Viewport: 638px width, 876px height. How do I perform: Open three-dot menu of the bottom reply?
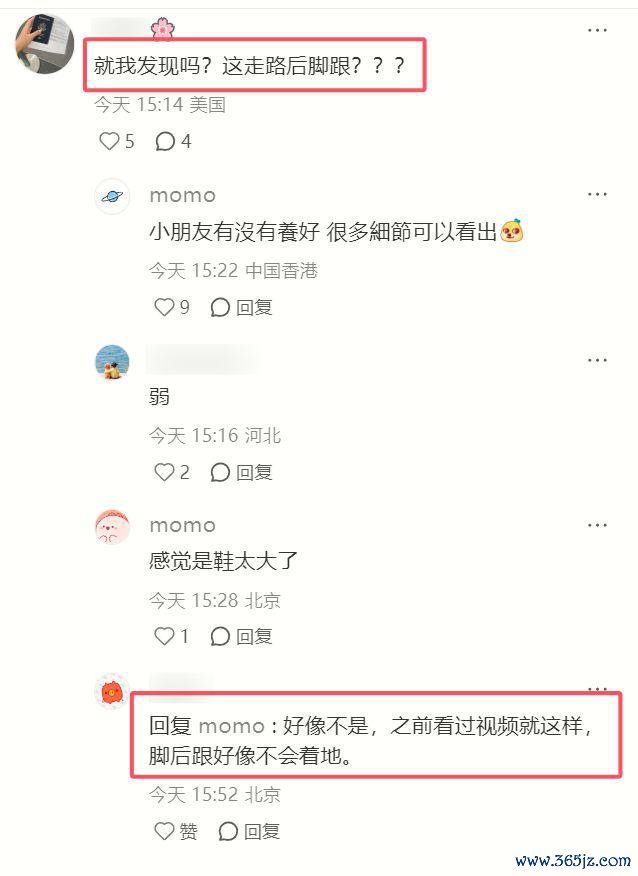(x=597, y=688)
